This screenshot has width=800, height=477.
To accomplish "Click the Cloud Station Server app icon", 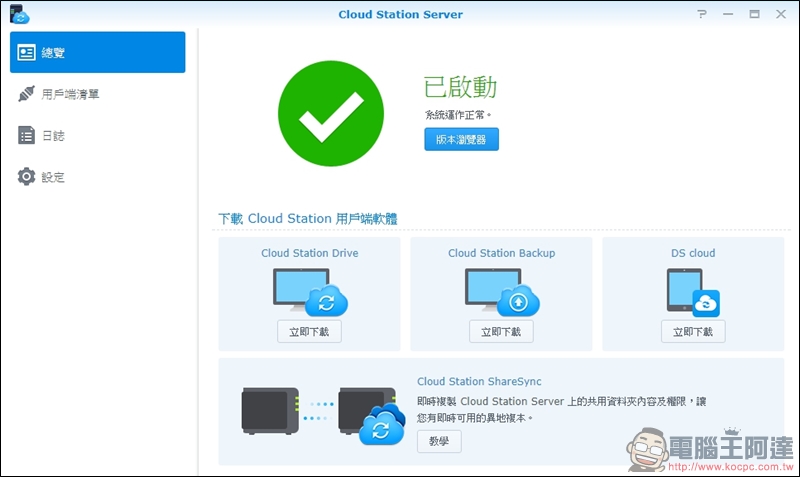I will (19, 14).
